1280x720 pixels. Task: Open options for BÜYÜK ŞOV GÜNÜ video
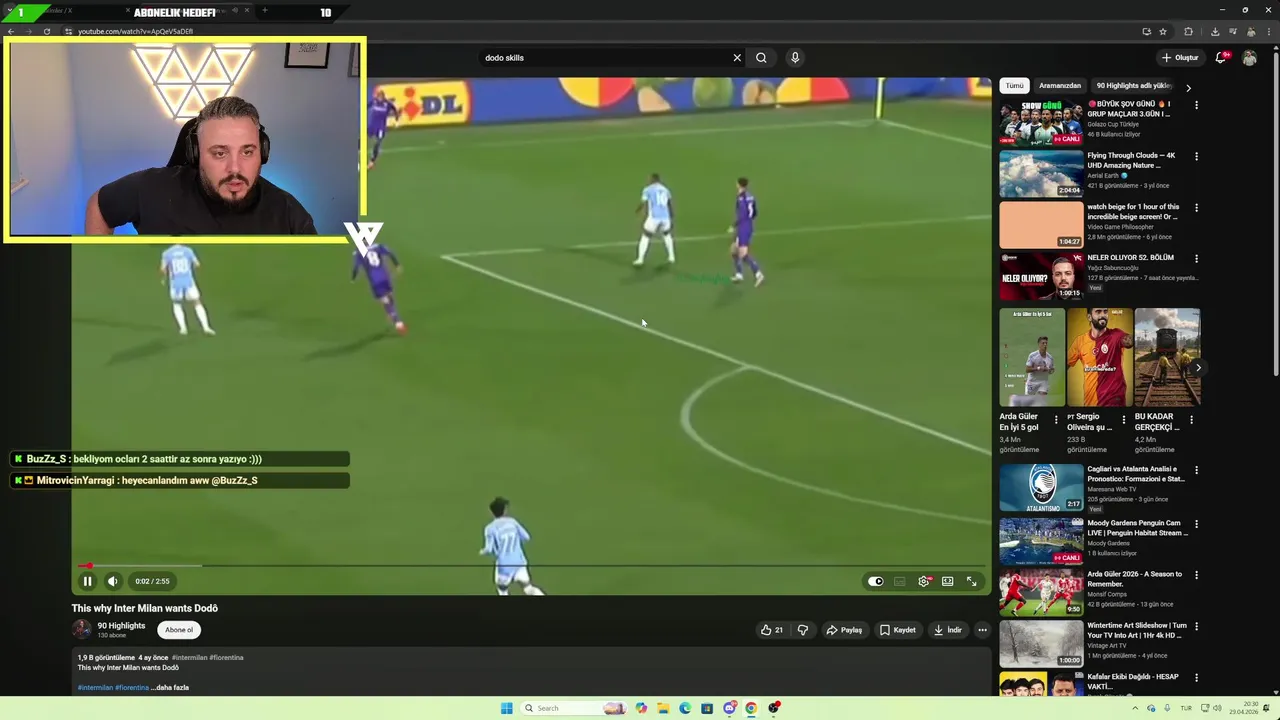pos(1196,106)
